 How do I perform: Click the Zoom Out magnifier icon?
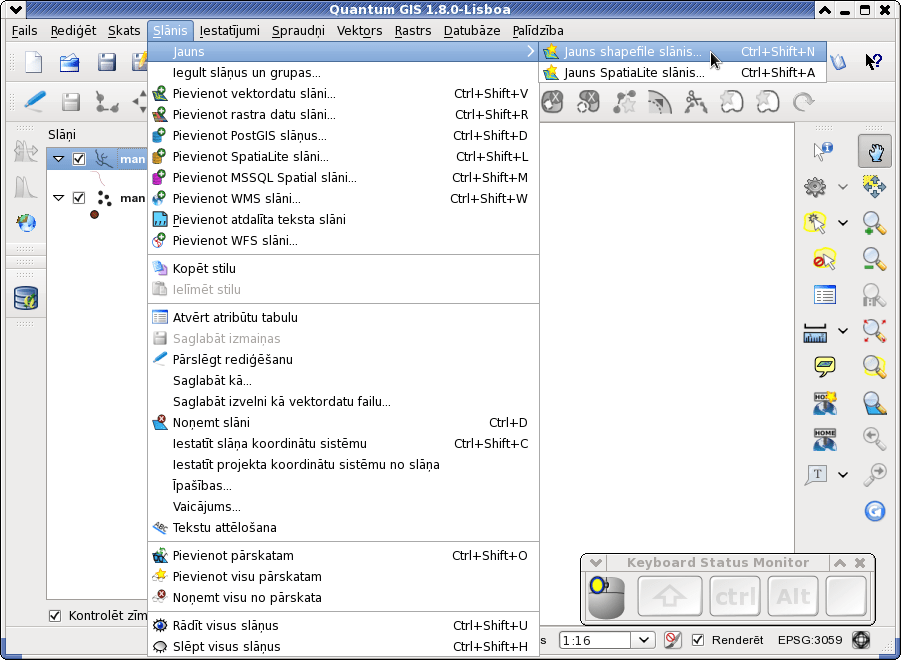pos(874,259)
